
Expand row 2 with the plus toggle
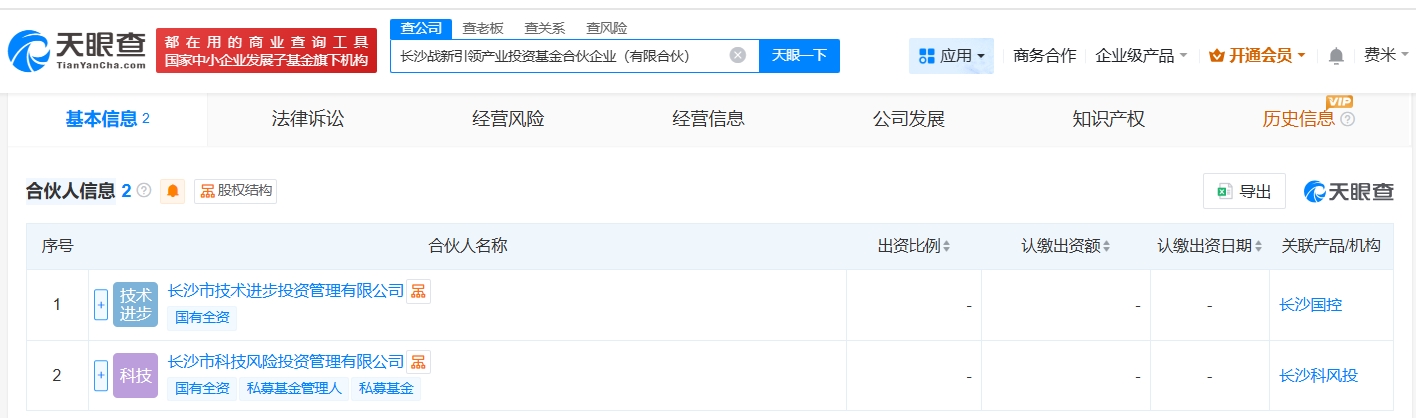tap(101, 375)
